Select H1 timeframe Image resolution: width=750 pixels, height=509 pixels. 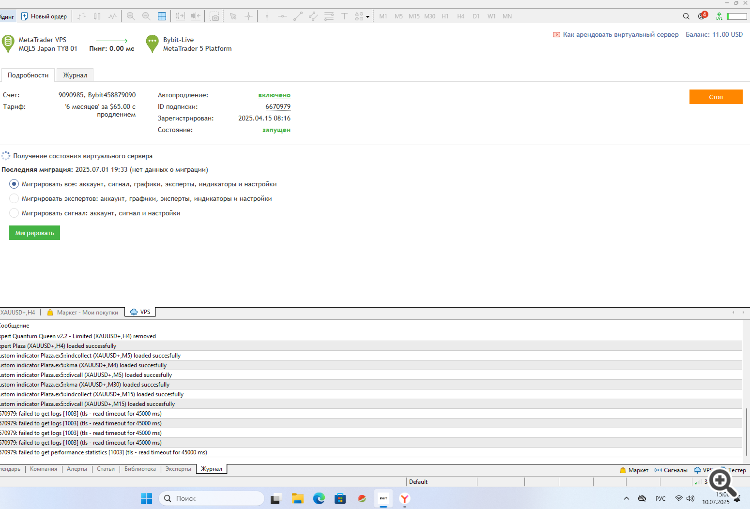pos(445,16)
